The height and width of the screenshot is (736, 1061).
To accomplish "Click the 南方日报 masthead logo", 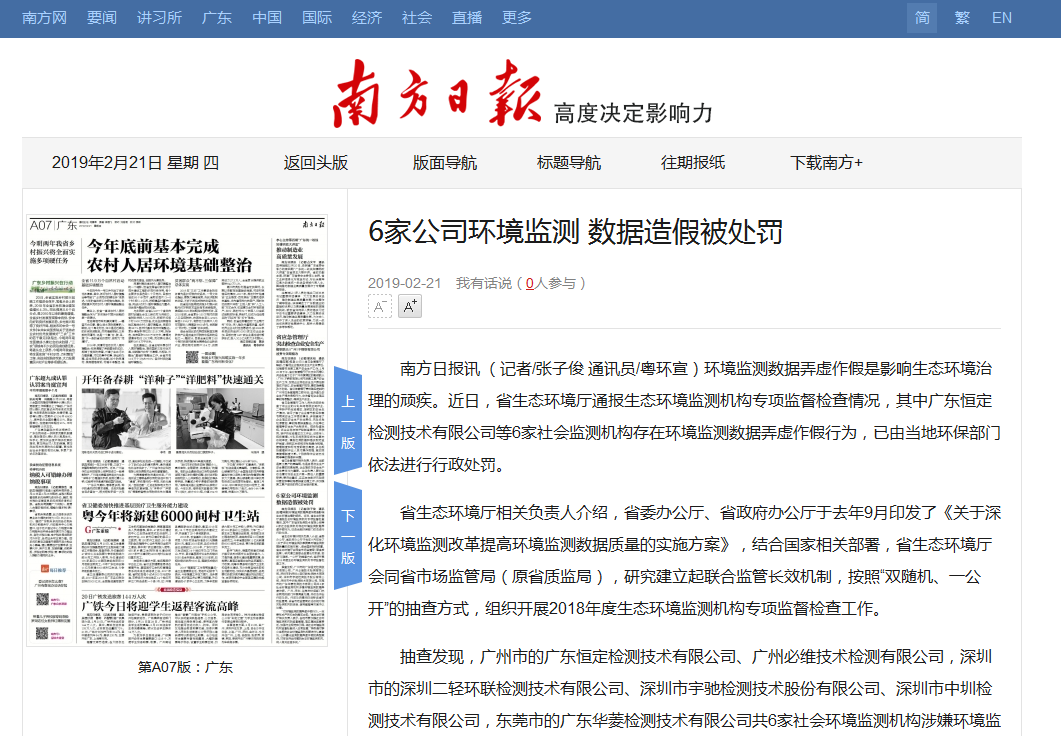I will click(437, 93).
